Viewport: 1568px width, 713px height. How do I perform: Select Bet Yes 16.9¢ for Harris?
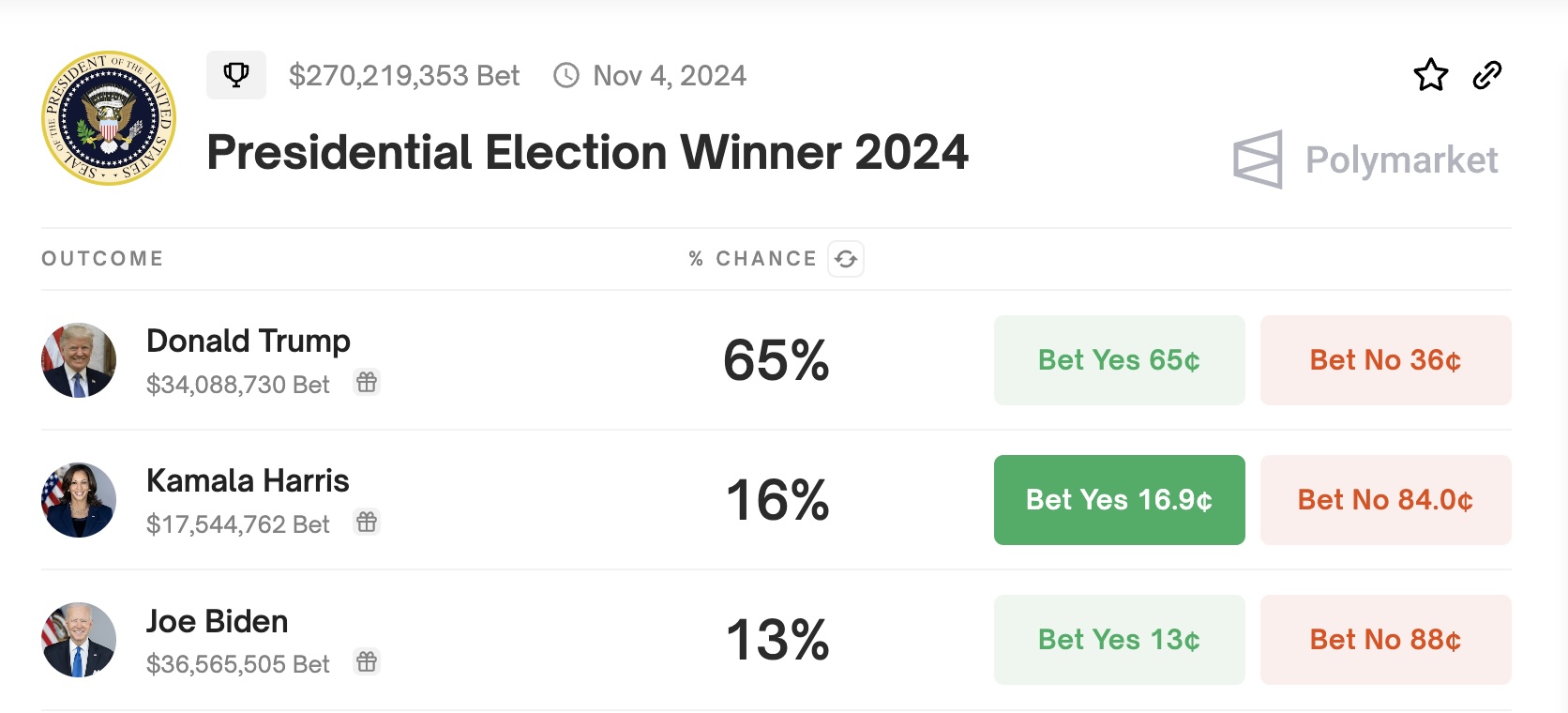[1119, 500]
